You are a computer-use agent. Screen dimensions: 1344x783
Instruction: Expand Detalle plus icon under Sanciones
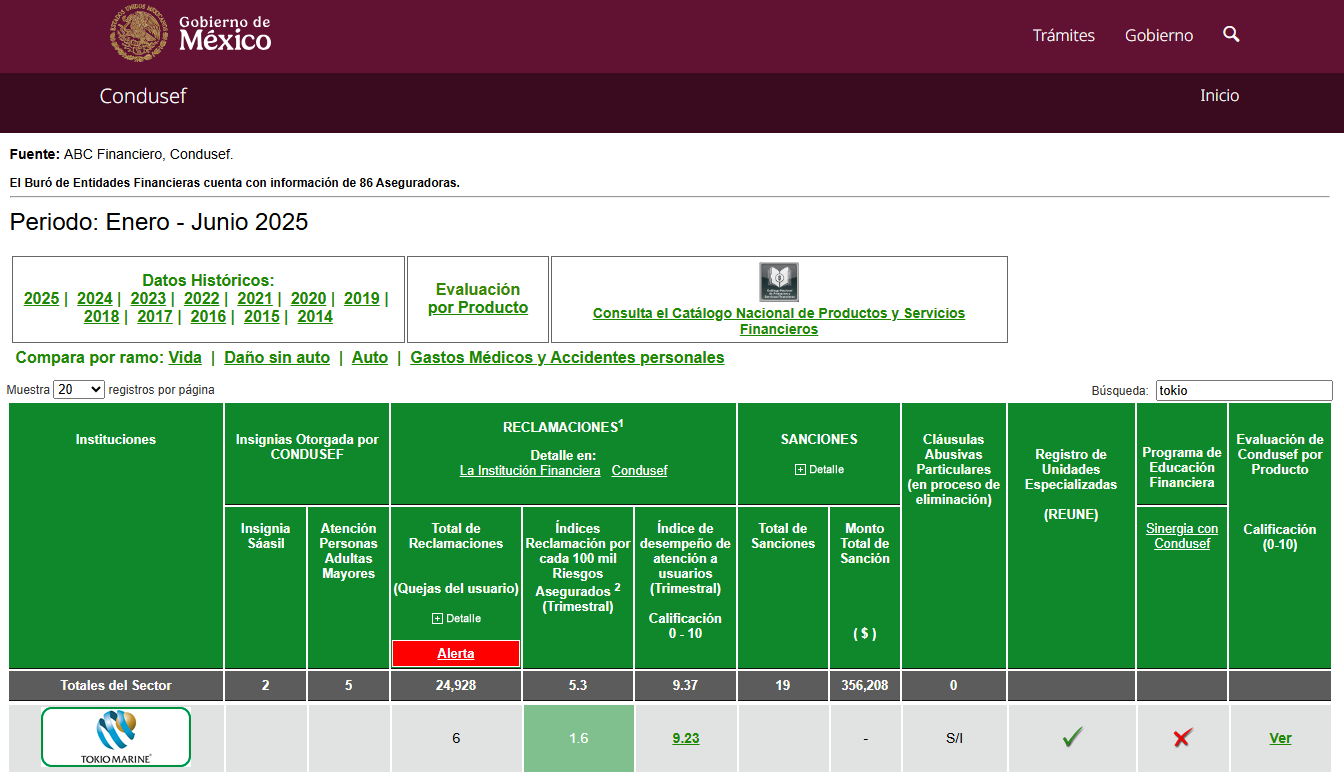800,470
